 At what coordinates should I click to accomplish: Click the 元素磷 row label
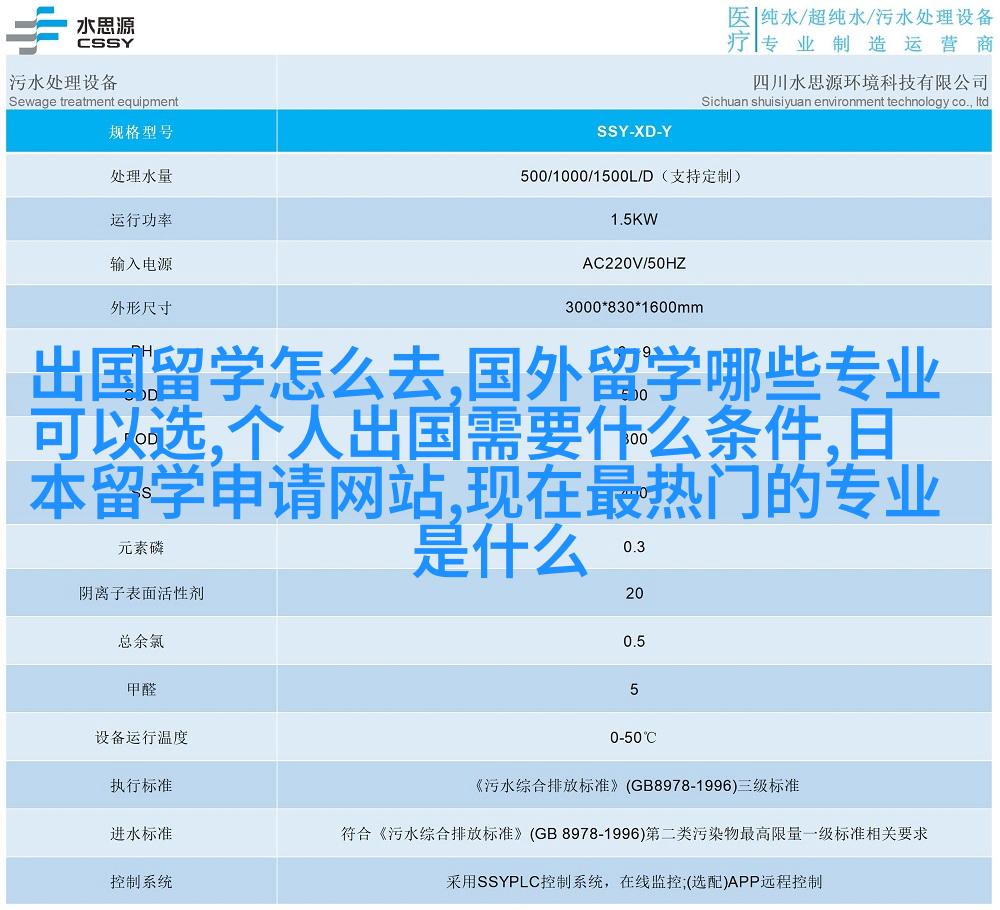[x=141, y=548]
